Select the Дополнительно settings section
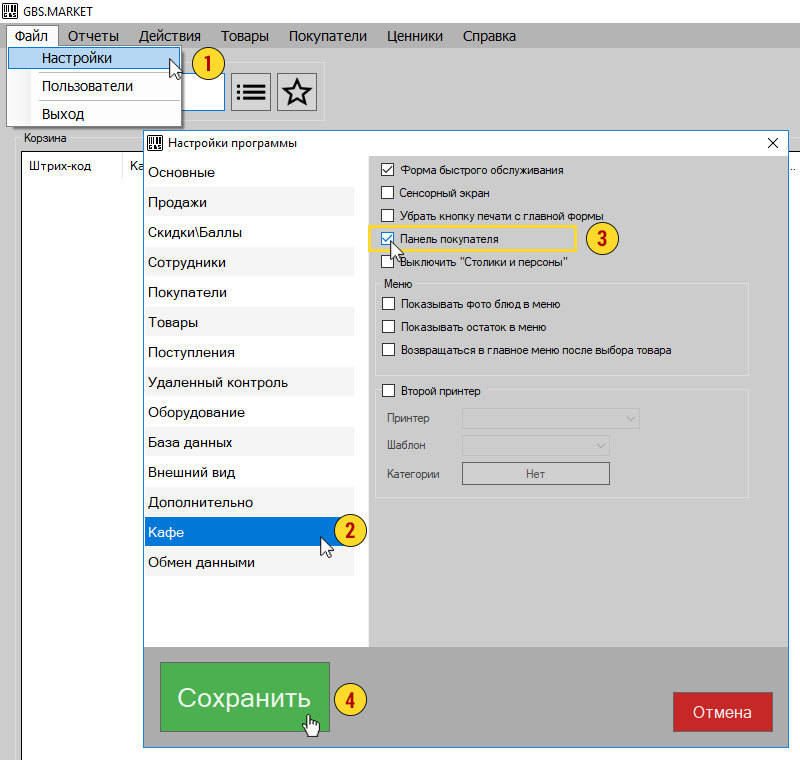This screenshot has height=760, width=800. tap(249, 502)
